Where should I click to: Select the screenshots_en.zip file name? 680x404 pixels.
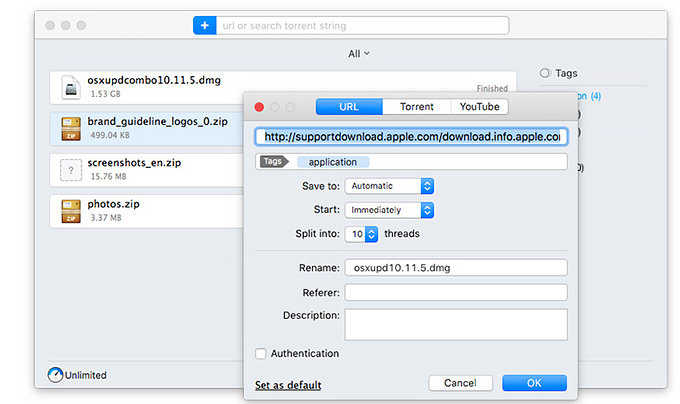134,163
